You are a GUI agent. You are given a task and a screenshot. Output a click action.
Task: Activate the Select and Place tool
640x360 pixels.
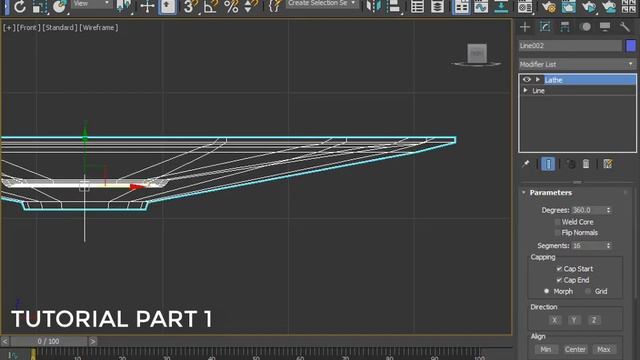tap(59, 7)
